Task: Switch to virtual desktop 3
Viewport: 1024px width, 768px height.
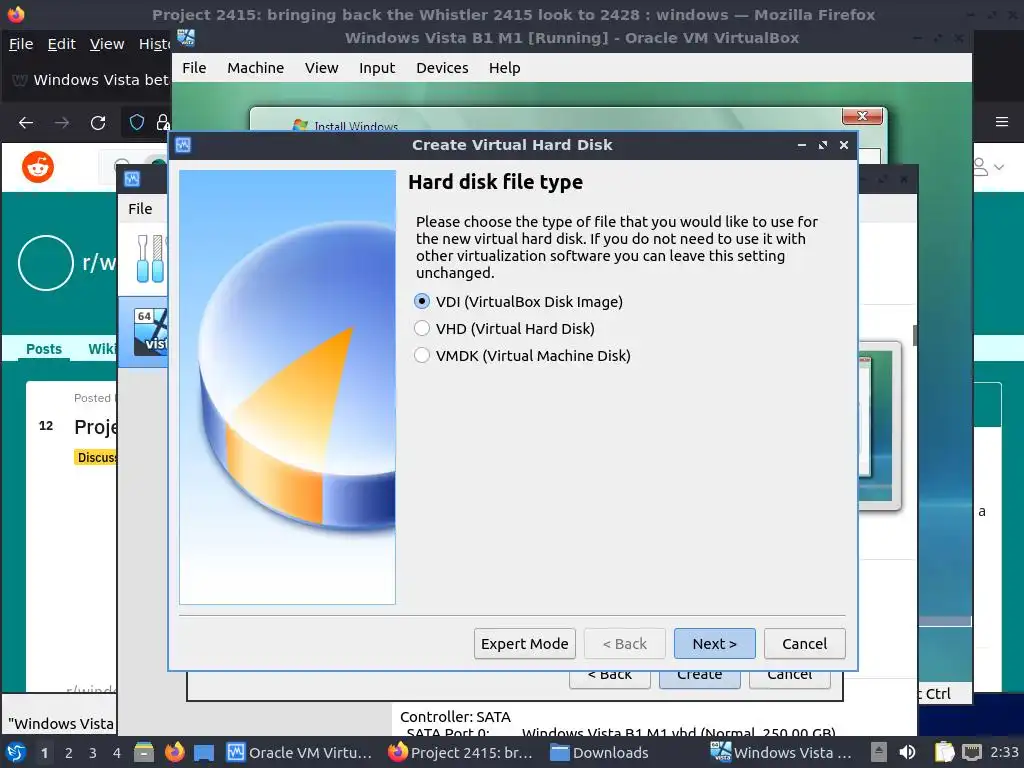Action: (x=93, y=753)
